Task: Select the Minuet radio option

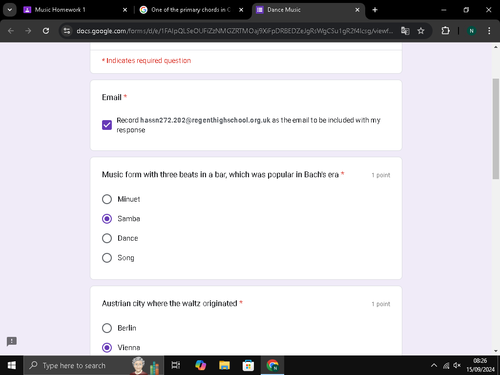Action: coord(107,199)
